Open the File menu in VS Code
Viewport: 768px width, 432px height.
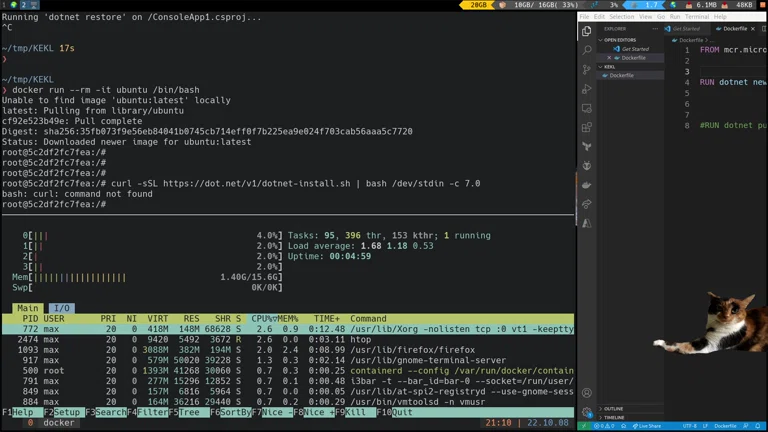584,17
